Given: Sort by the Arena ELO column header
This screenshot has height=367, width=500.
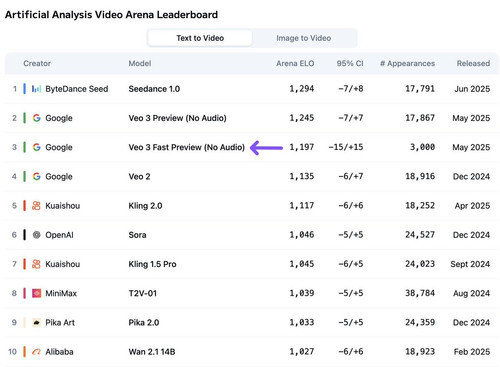Looking at the screenshot, I should (295, 63).
